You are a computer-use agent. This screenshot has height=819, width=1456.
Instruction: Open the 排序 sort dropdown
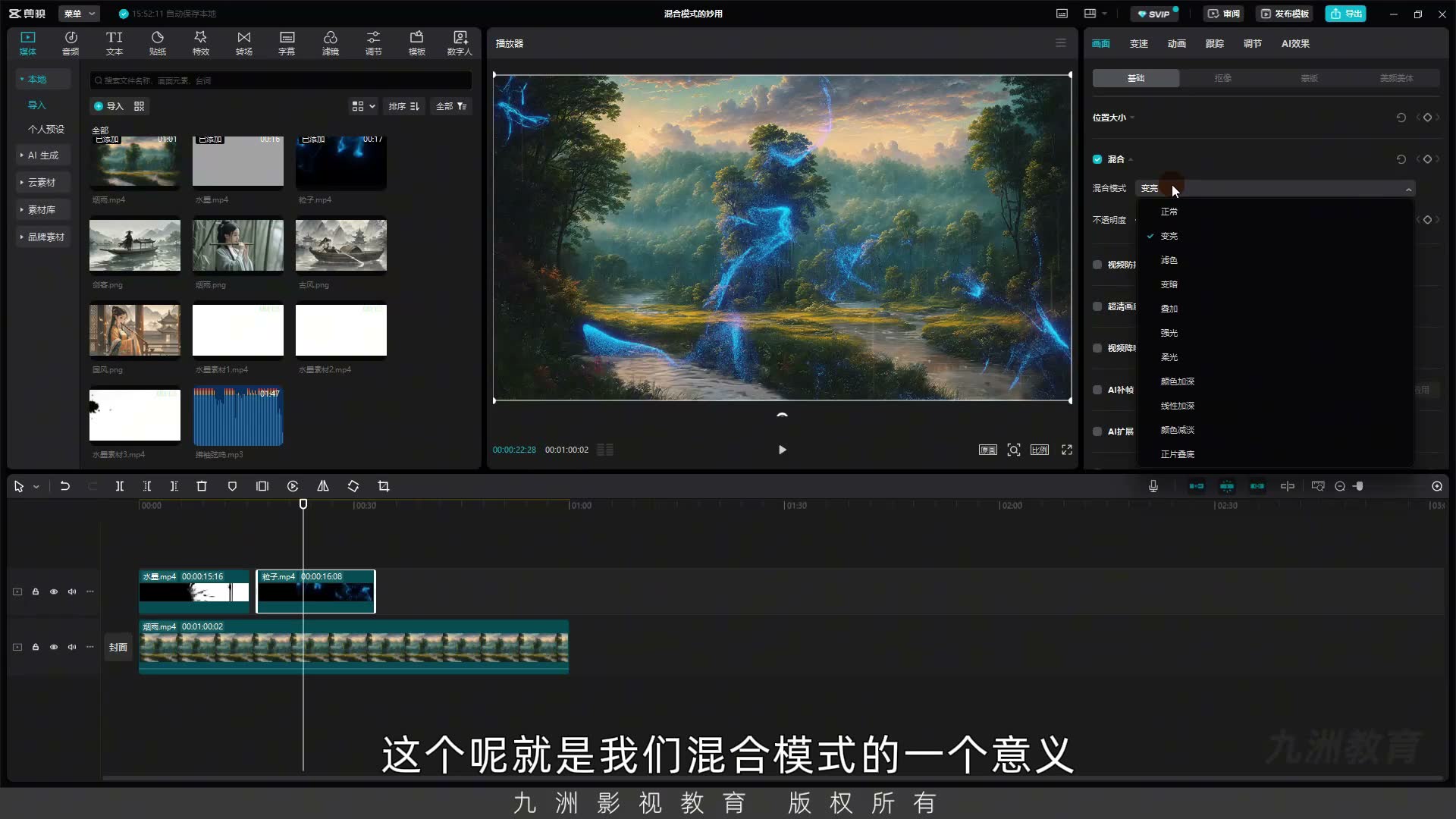click(x=403, y=106)
